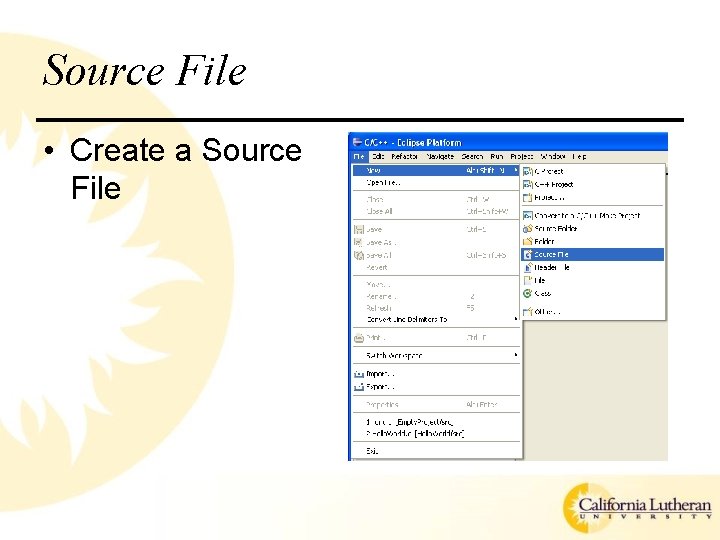
Task: Click the Source Folder icon
Action: (528, 229)
